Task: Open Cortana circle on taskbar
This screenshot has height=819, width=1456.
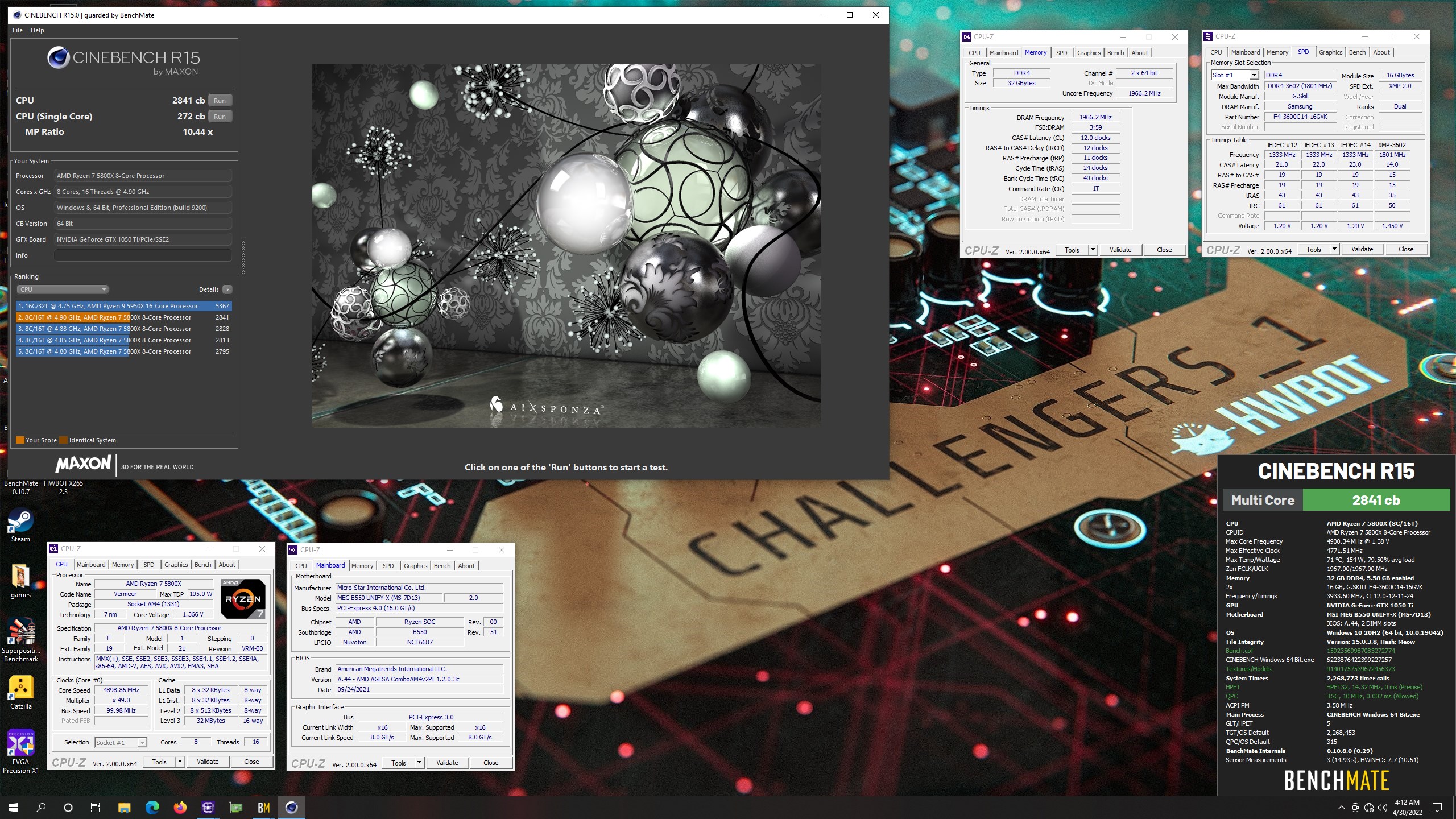Action: [x=68, y=807]
